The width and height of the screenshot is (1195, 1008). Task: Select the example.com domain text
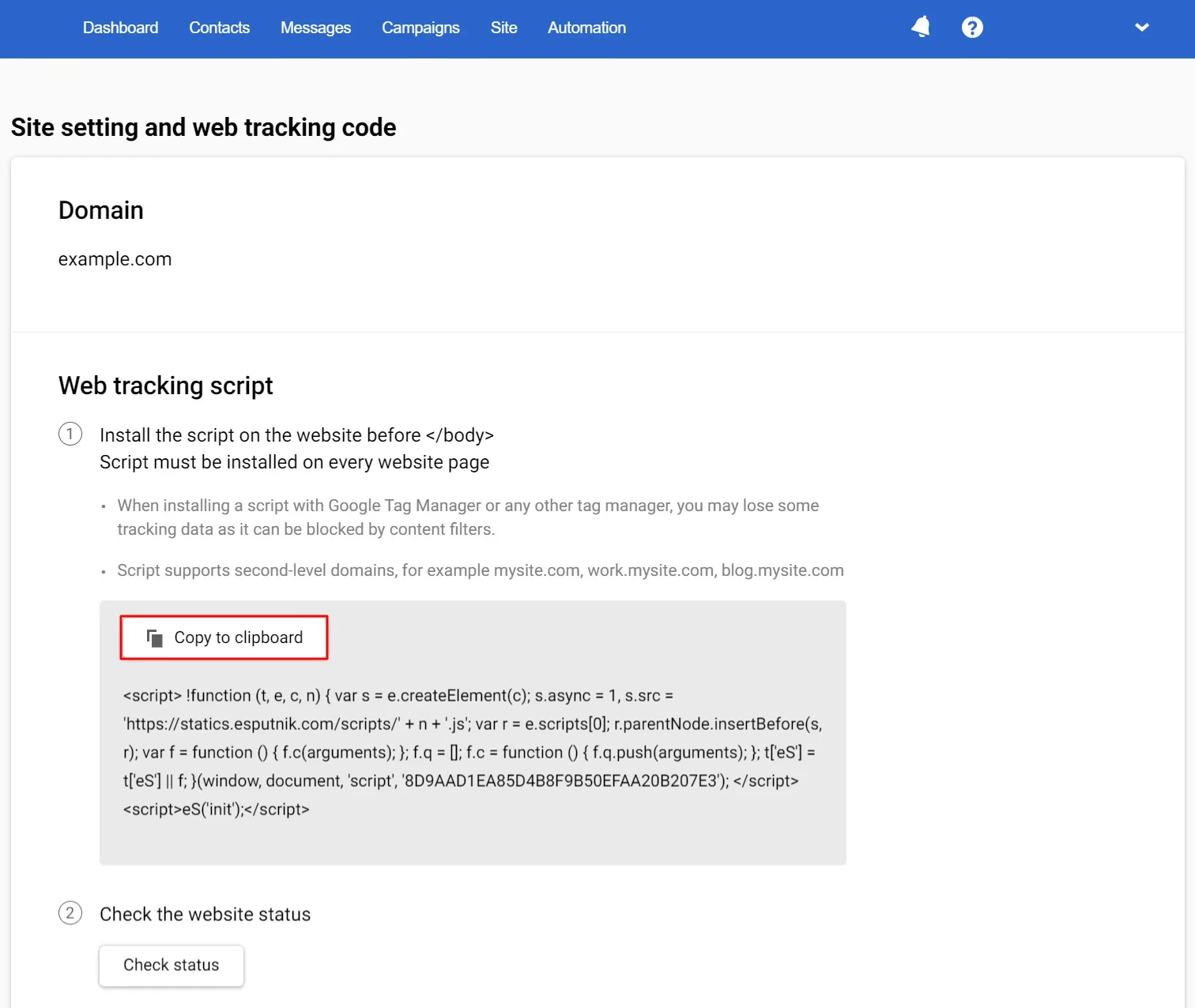(115, 259)
